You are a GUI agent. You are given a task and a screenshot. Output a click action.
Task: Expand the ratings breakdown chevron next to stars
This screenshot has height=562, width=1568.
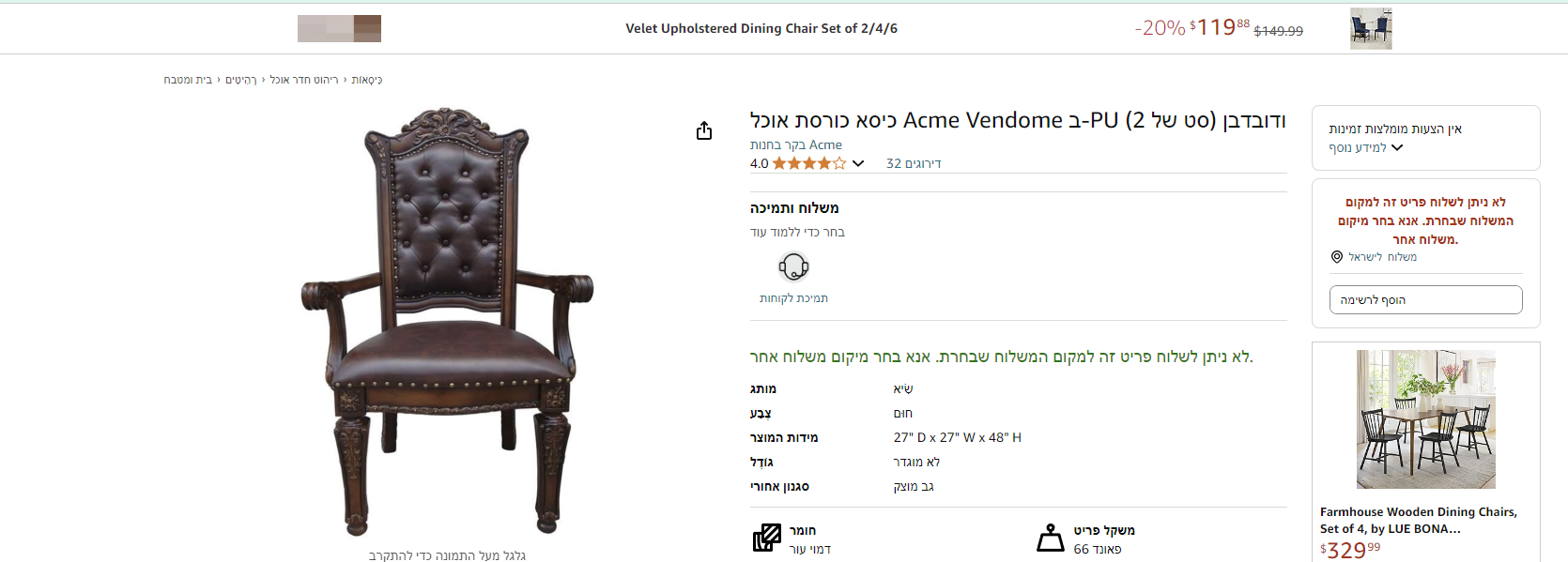[x=858, y=163]
